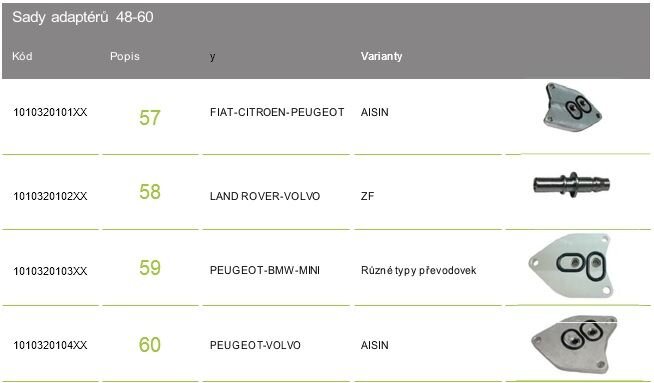View the PEUGEOT-VOLVO AISIN adapter image
Image resolution: width=654 pixels, height=383 pixels.
click(x=574, y=344)
